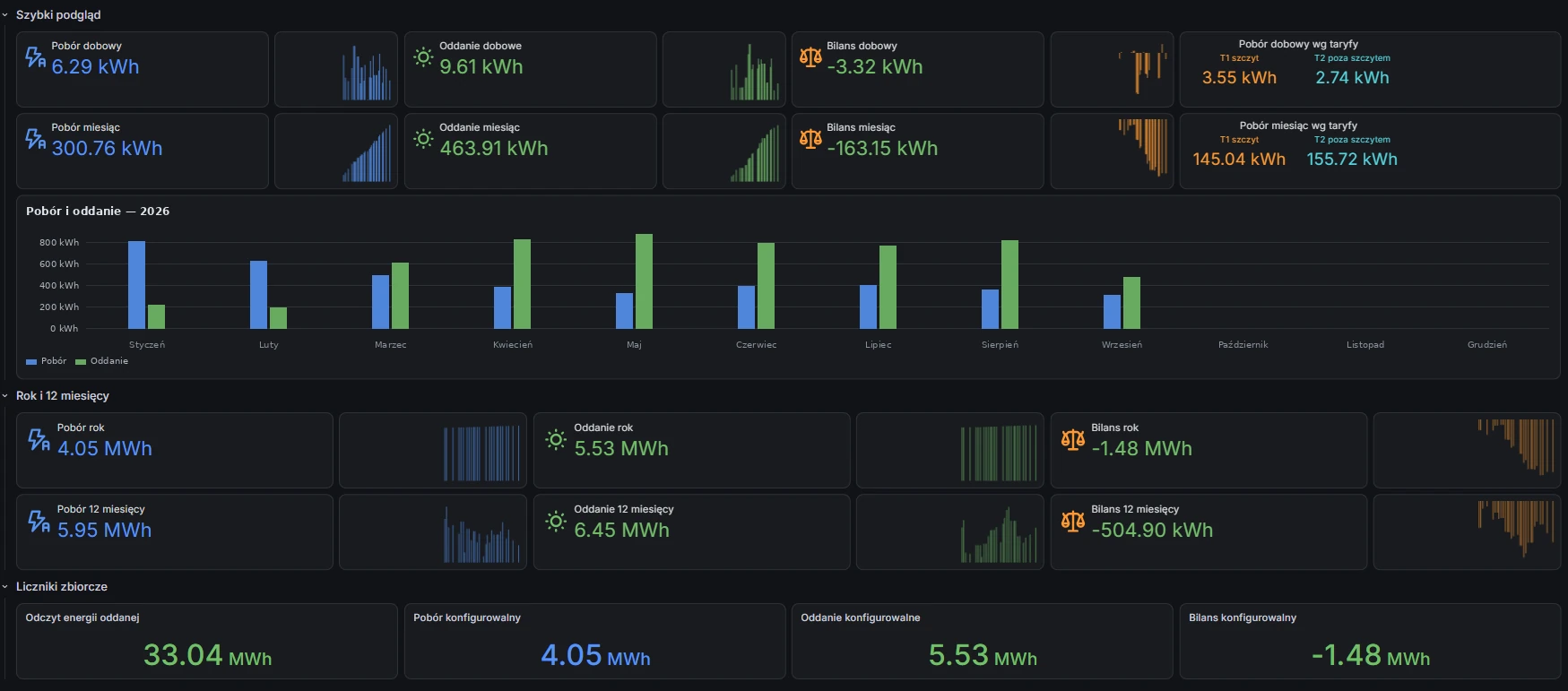The height and width of the screenshot is (691, 1568).
Task: Click the blue Styczeń Pobór bar
Action: coord(136,285)
